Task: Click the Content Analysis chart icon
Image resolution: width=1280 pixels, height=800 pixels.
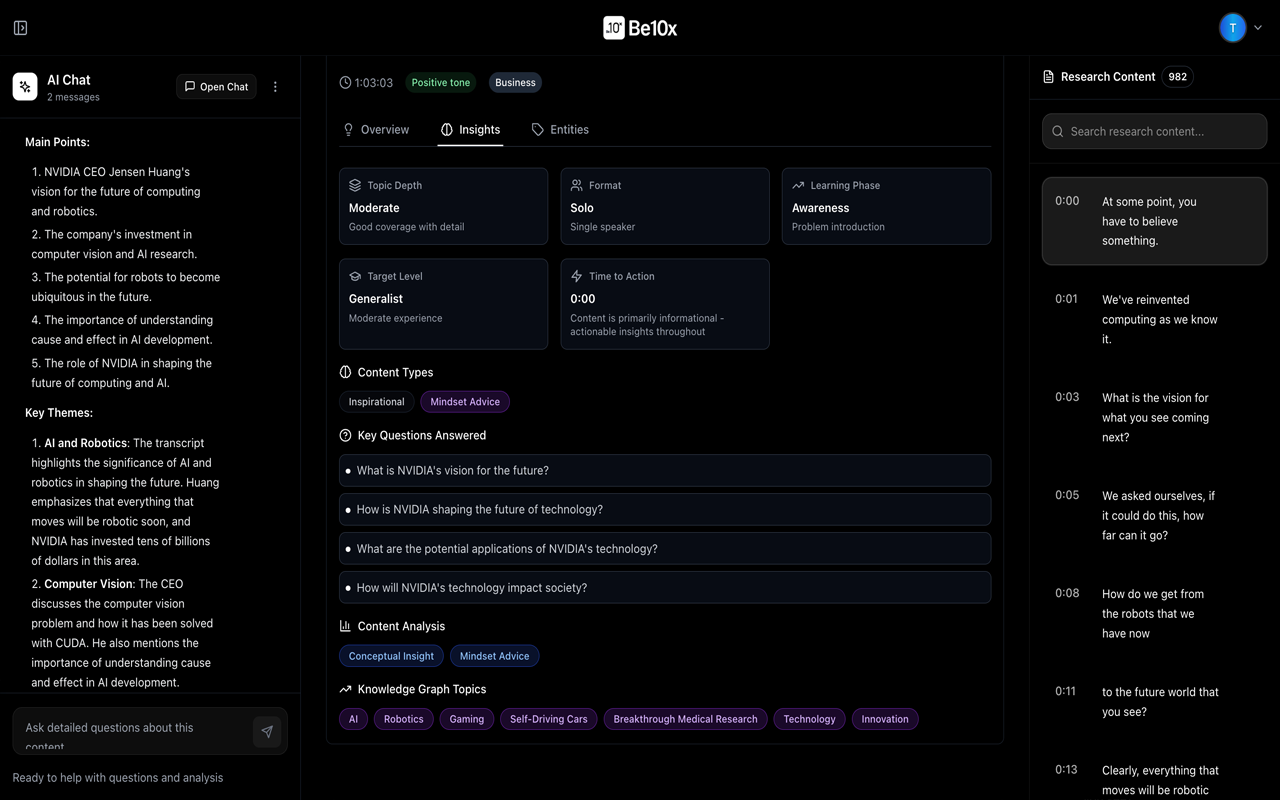Action: pos(345,626)
